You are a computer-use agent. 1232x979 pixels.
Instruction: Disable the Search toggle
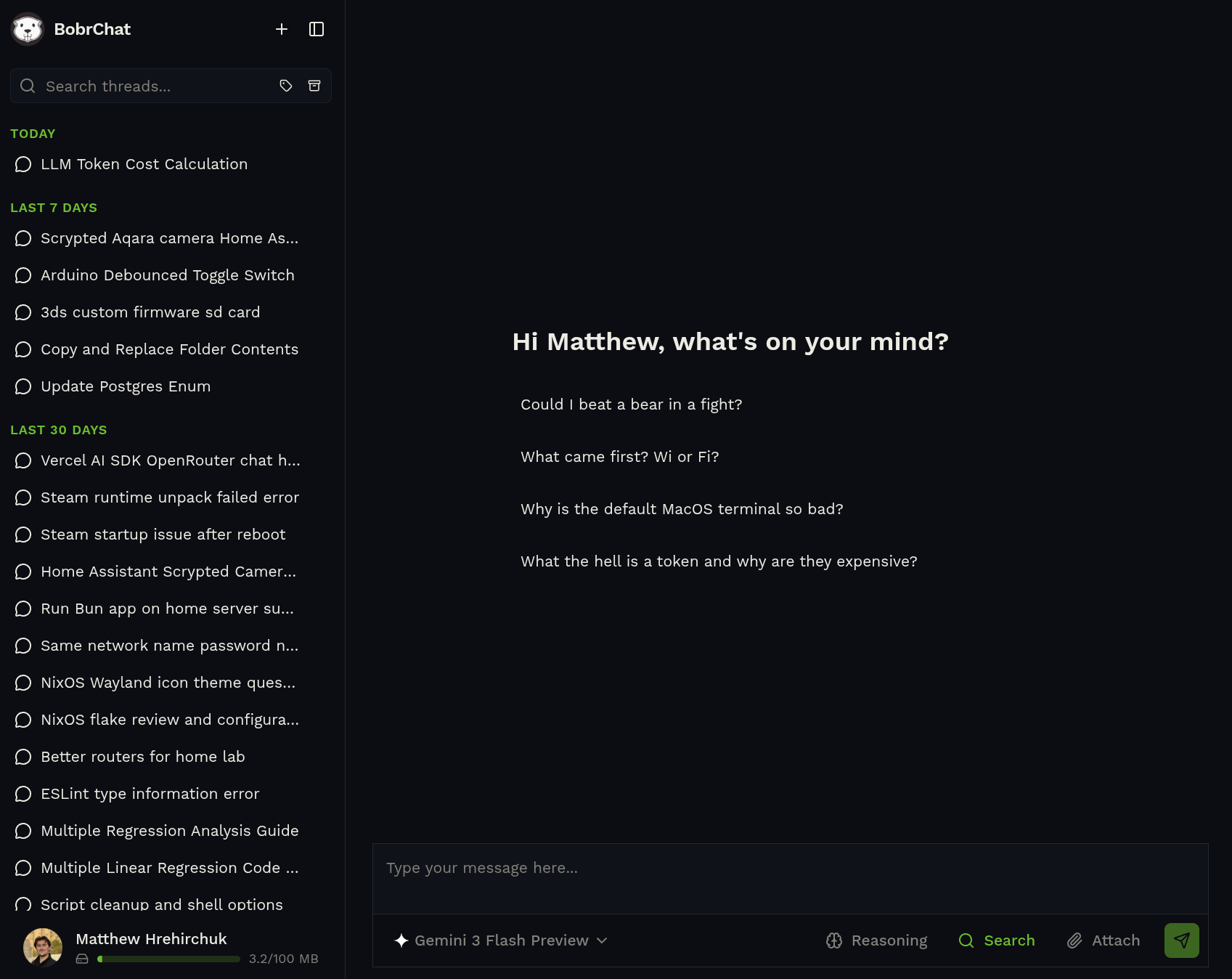point(997,941)
